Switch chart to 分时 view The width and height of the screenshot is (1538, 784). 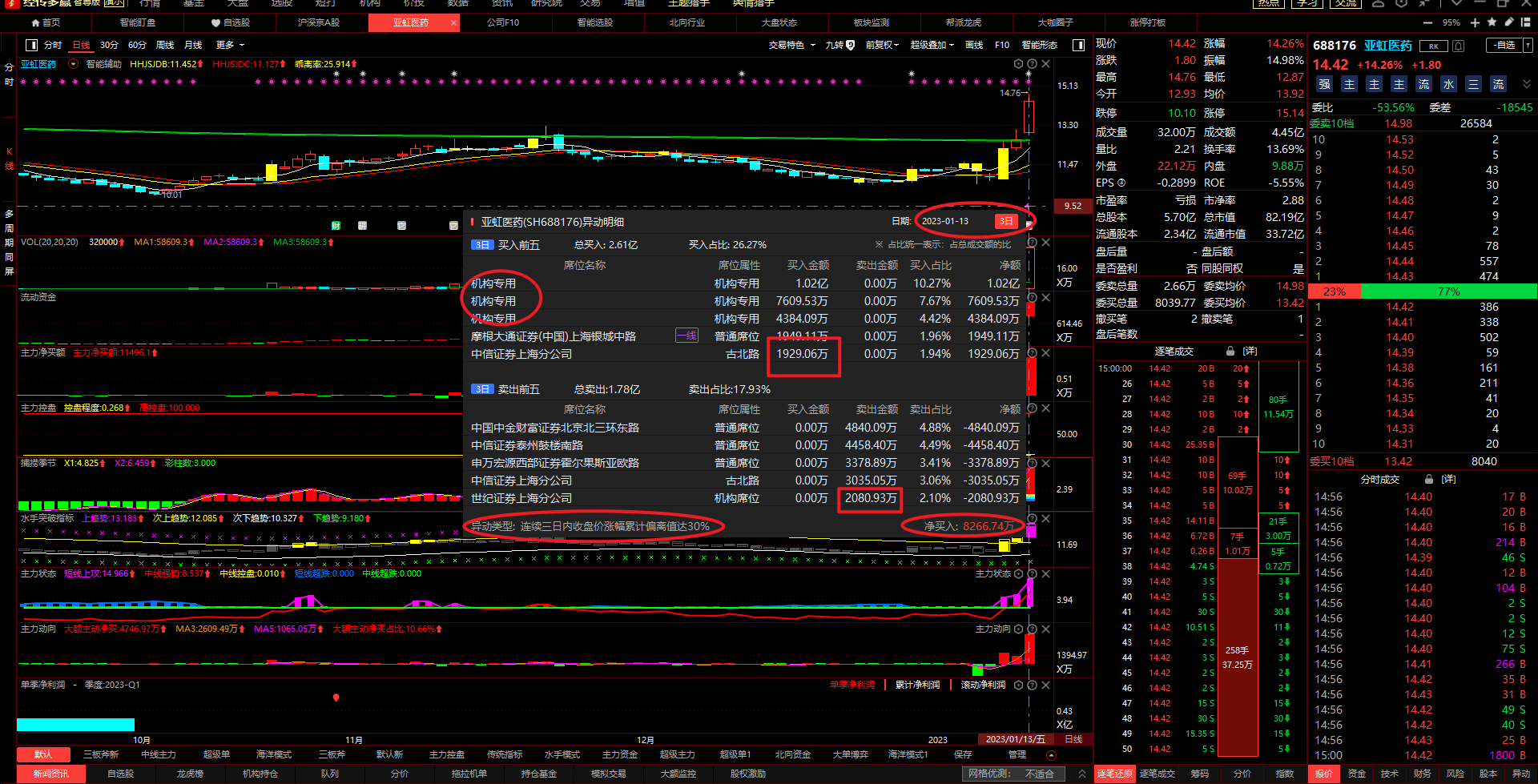53,45
